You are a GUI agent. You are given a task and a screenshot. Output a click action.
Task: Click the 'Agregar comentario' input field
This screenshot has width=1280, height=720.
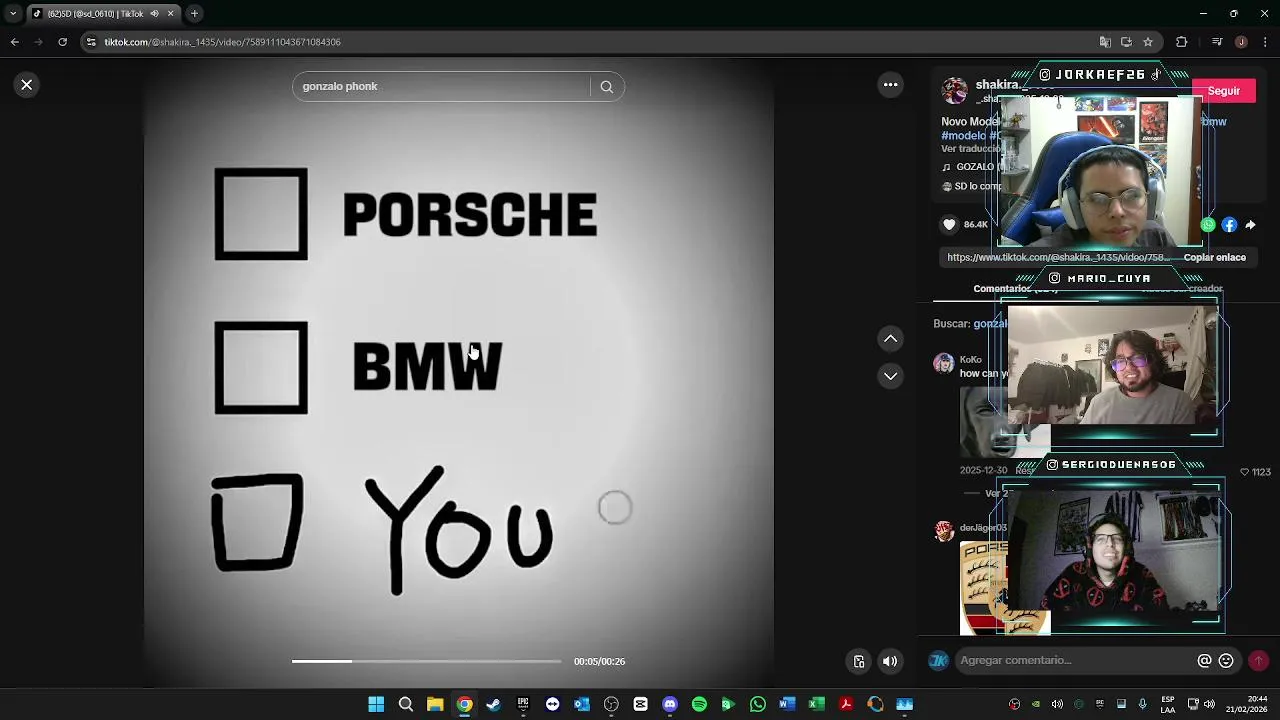pyautogui.click(x=1075, y=660)
